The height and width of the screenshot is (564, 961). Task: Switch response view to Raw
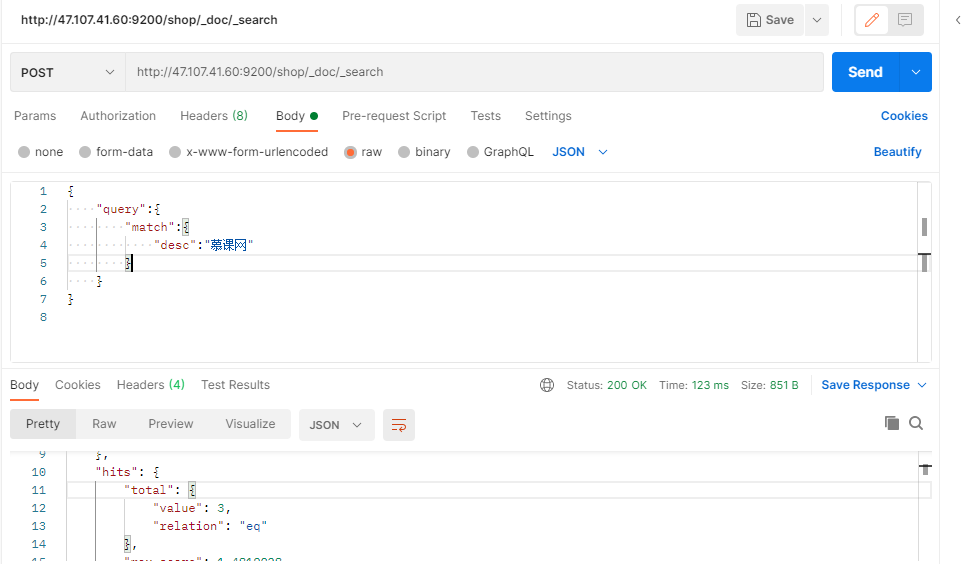point(104,424)
